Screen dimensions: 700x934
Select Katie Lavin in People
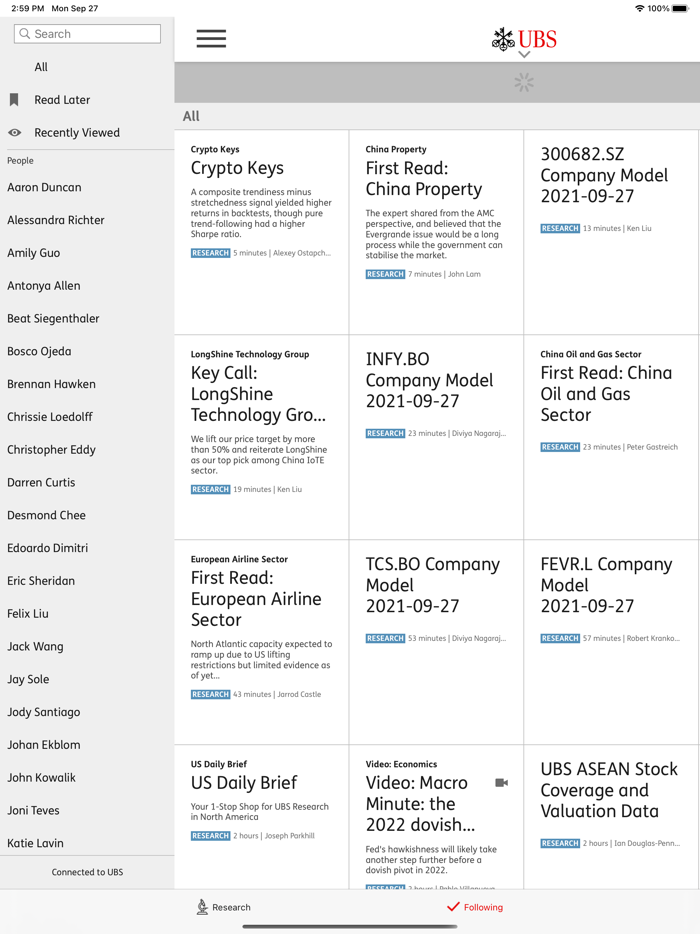coord(35,842)
